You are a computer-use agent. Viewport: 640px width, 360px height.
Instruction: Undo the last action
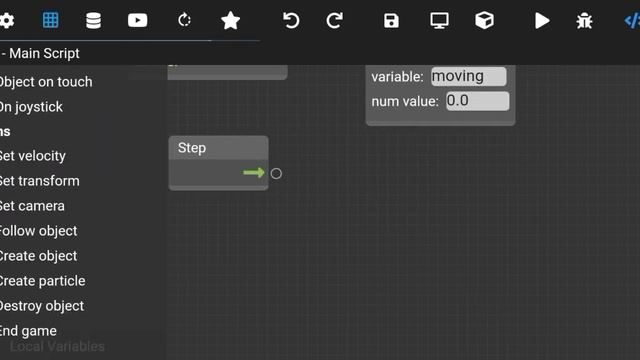tap(291, 20)
